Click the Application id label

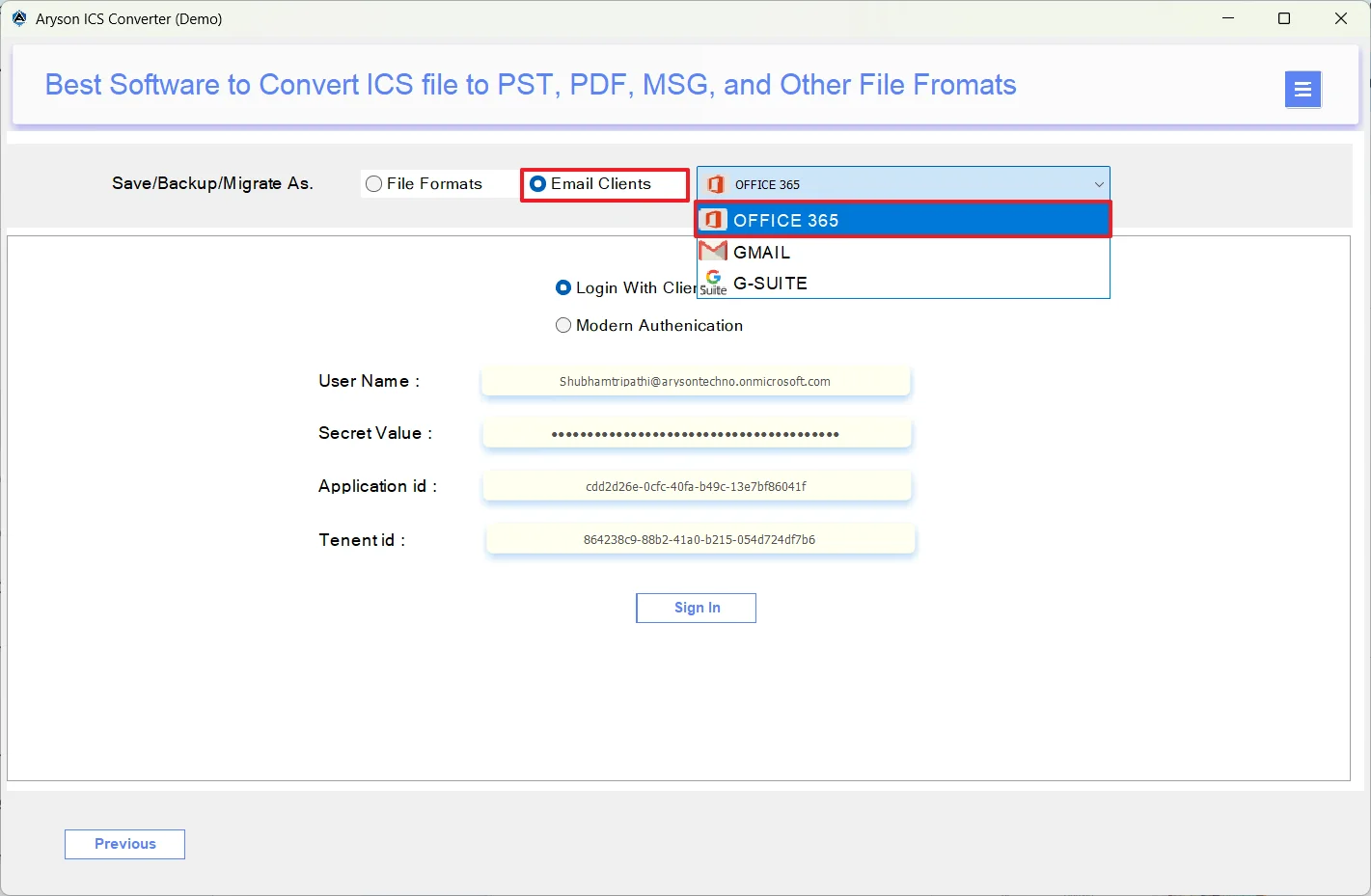click(377, 486)
